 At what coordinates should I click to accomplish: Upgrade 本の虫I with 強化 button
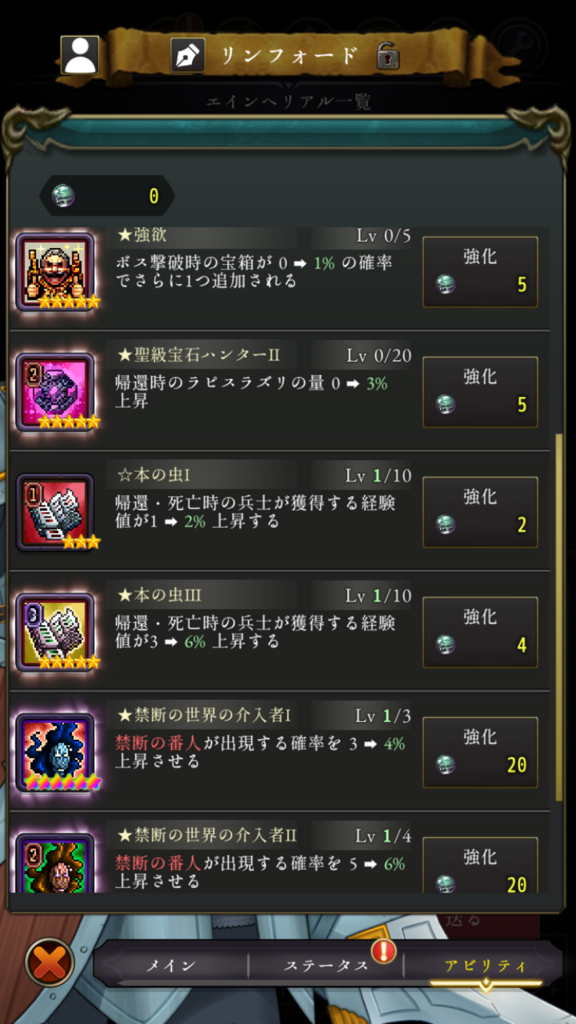[x=481, y=512]
